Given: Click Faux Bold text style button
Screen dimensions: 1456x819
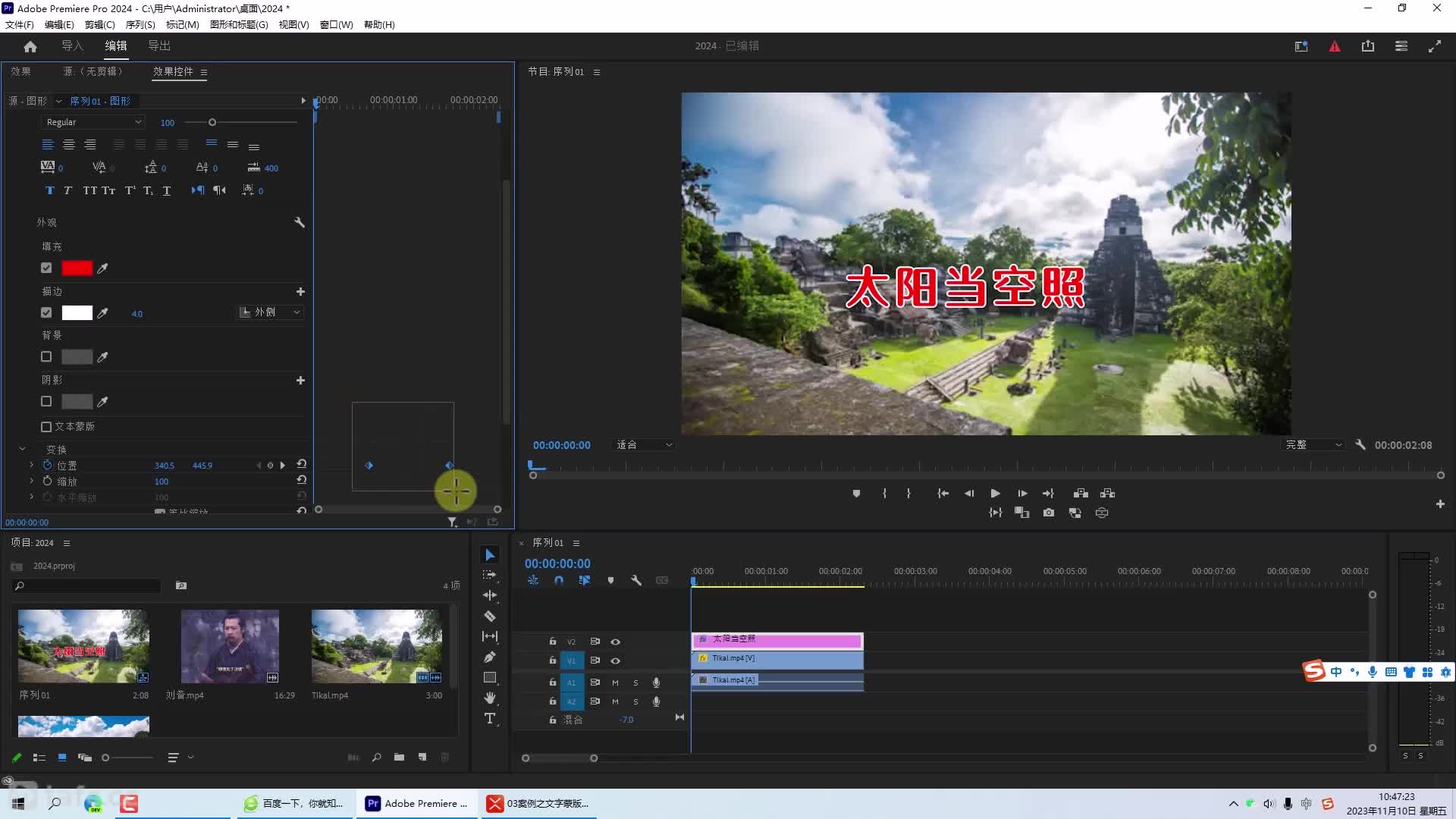Looking at the screenshot, I should pyautogui.click(x=49, y=190).
